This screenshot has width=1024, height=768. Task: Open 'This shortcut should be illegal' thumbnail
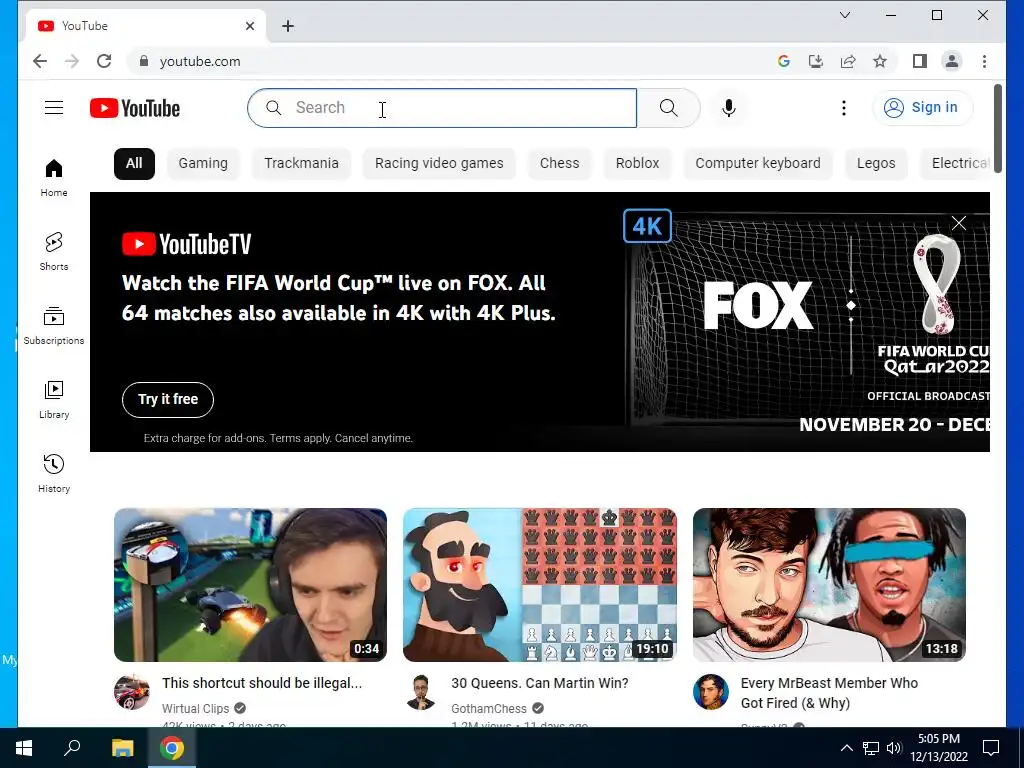pyautogui.click(x=250, y=585)
